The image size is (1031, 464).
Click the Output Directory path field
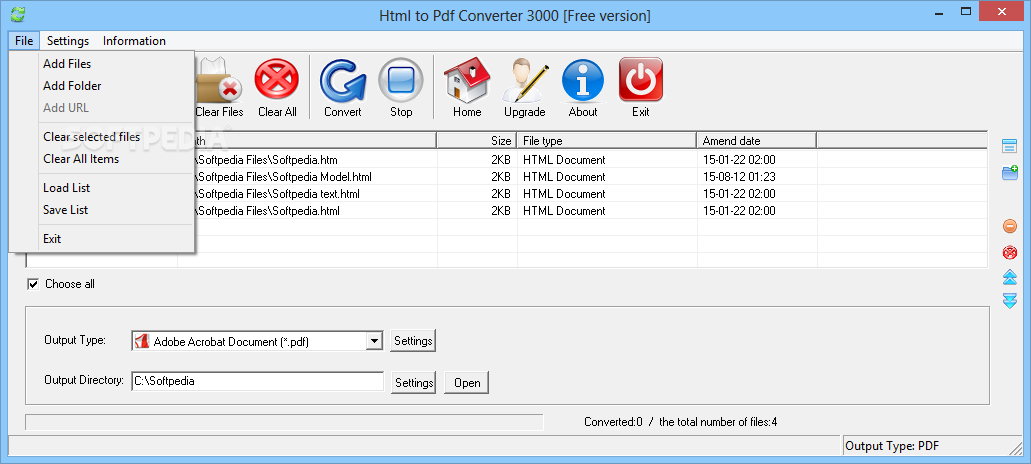[x=257, y=381]
